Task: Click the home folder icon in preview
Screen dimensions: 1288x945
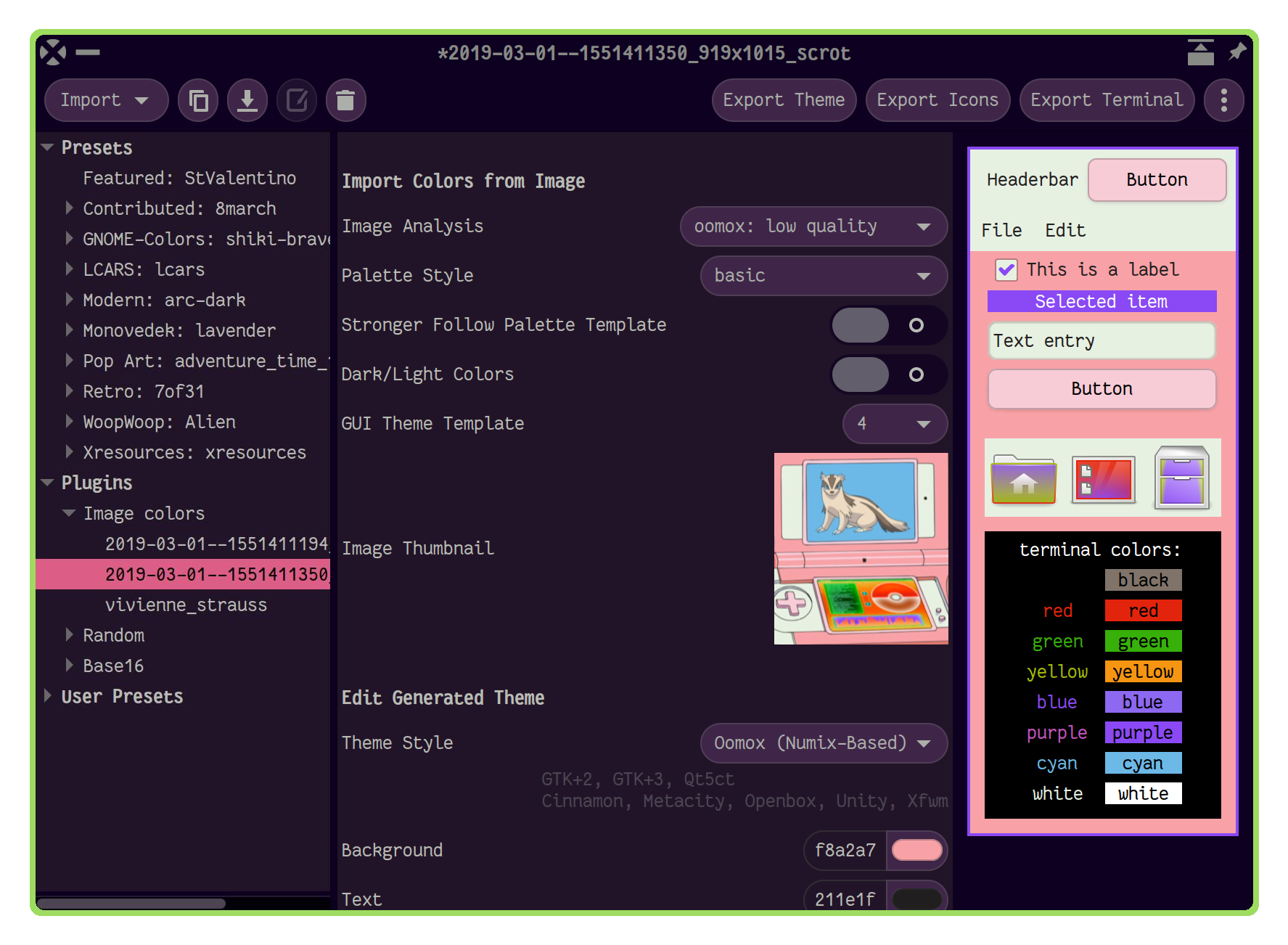Action: [1024, 479]
